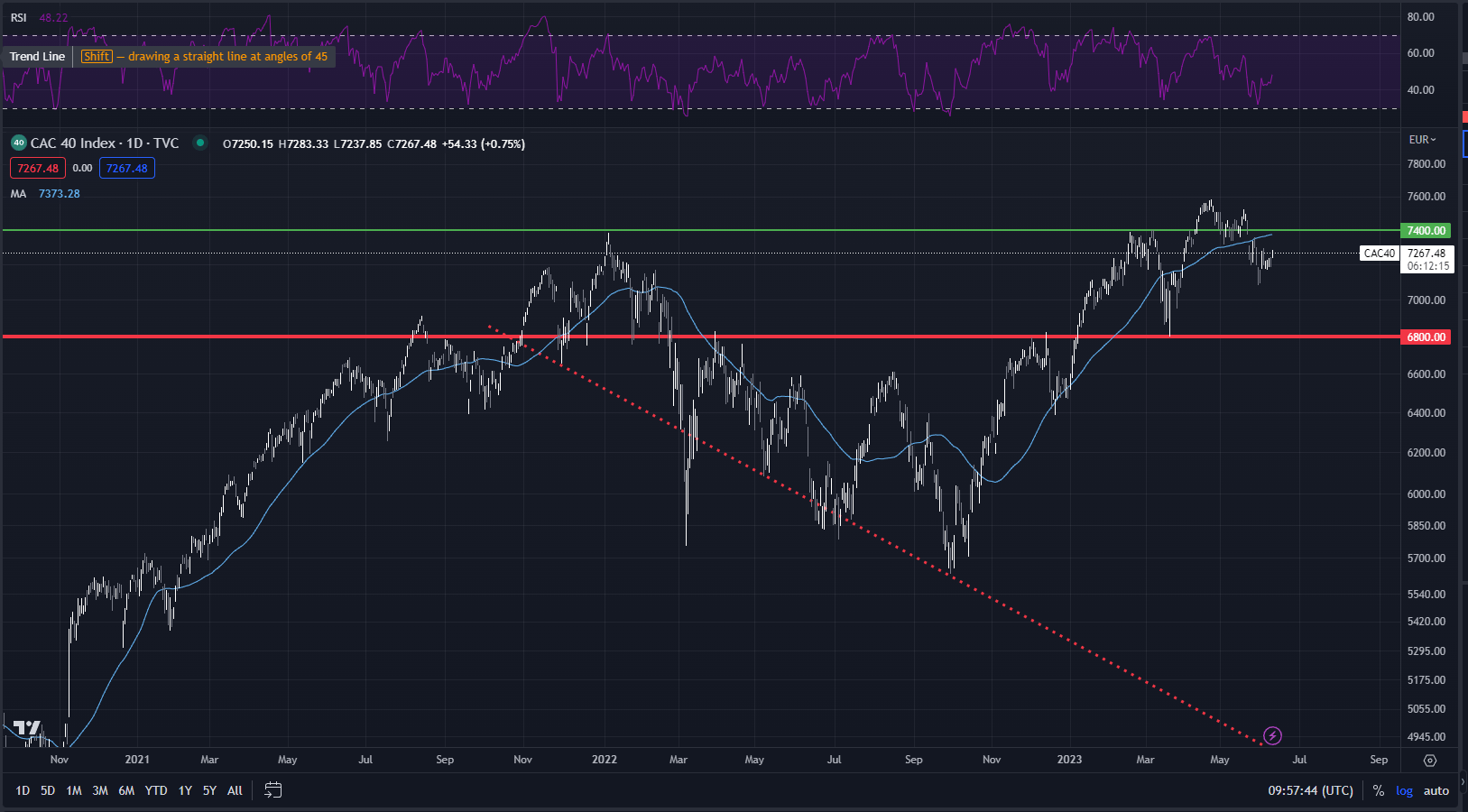This screenshot has width=1468, height=812.
Task: Click the red 6800.00 price label
Action: [1426, 337]
